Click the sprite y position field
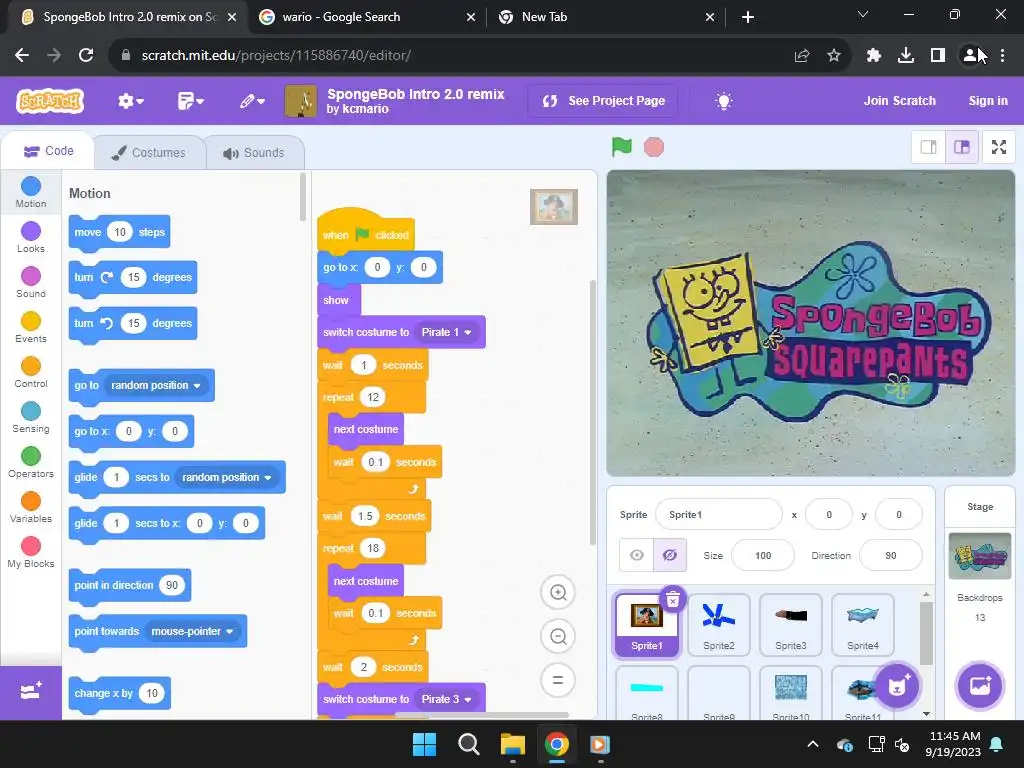The image size is (1024, 768). point(899,515)
